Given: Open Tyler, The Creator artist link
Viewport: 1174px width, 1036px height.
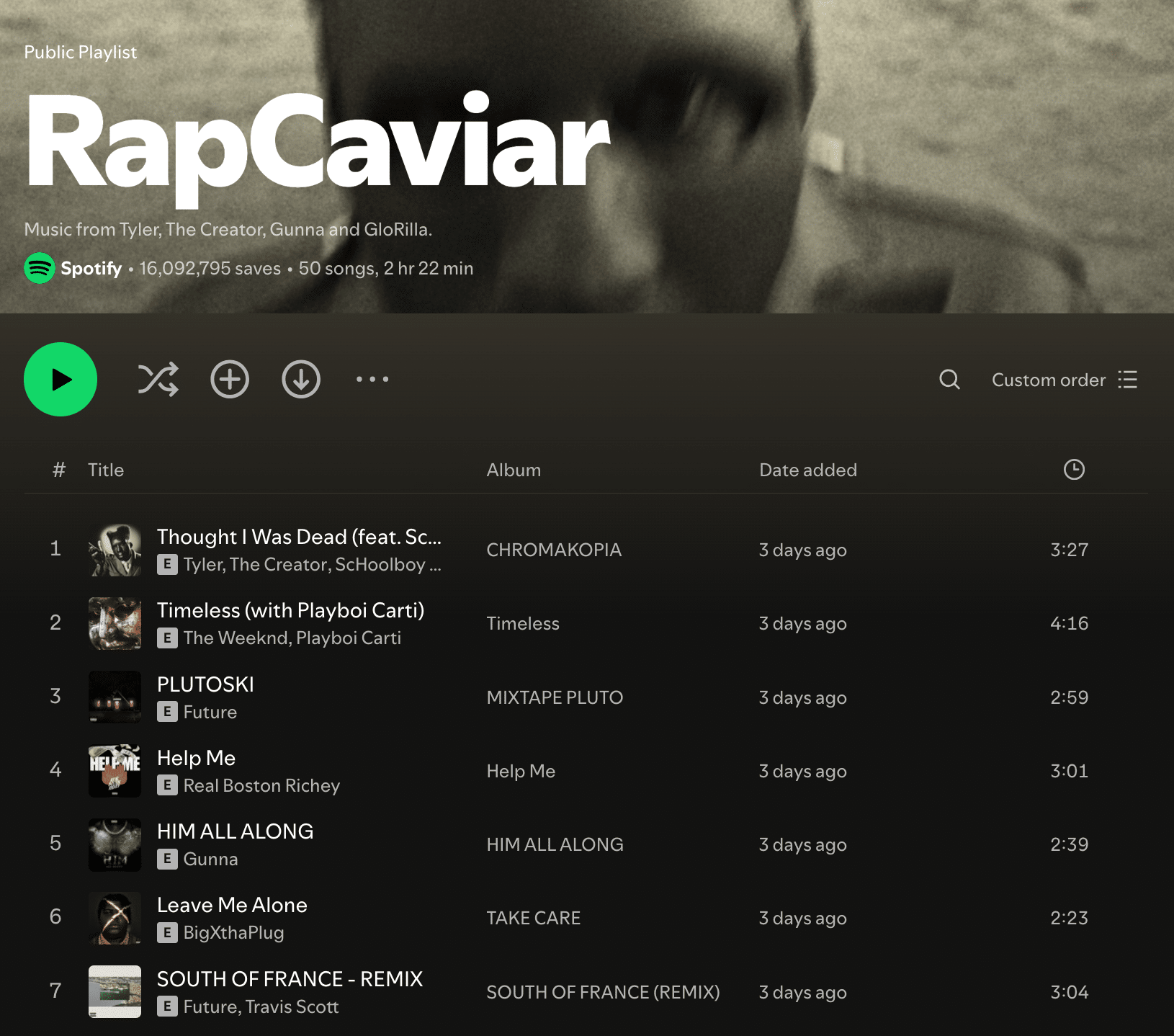Looking at the screenshot, I should point(255,564).
